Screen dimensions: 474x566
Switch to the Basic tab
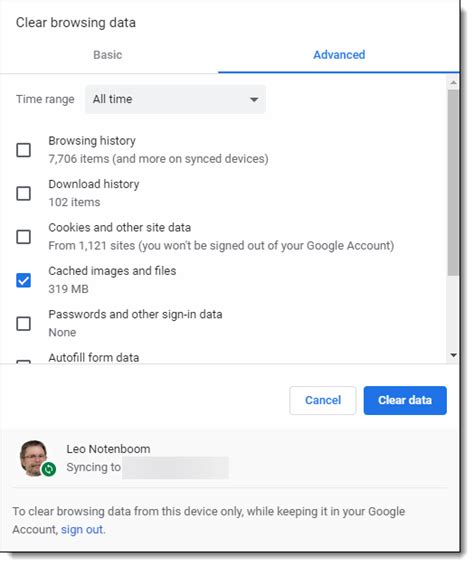[108, 55]
